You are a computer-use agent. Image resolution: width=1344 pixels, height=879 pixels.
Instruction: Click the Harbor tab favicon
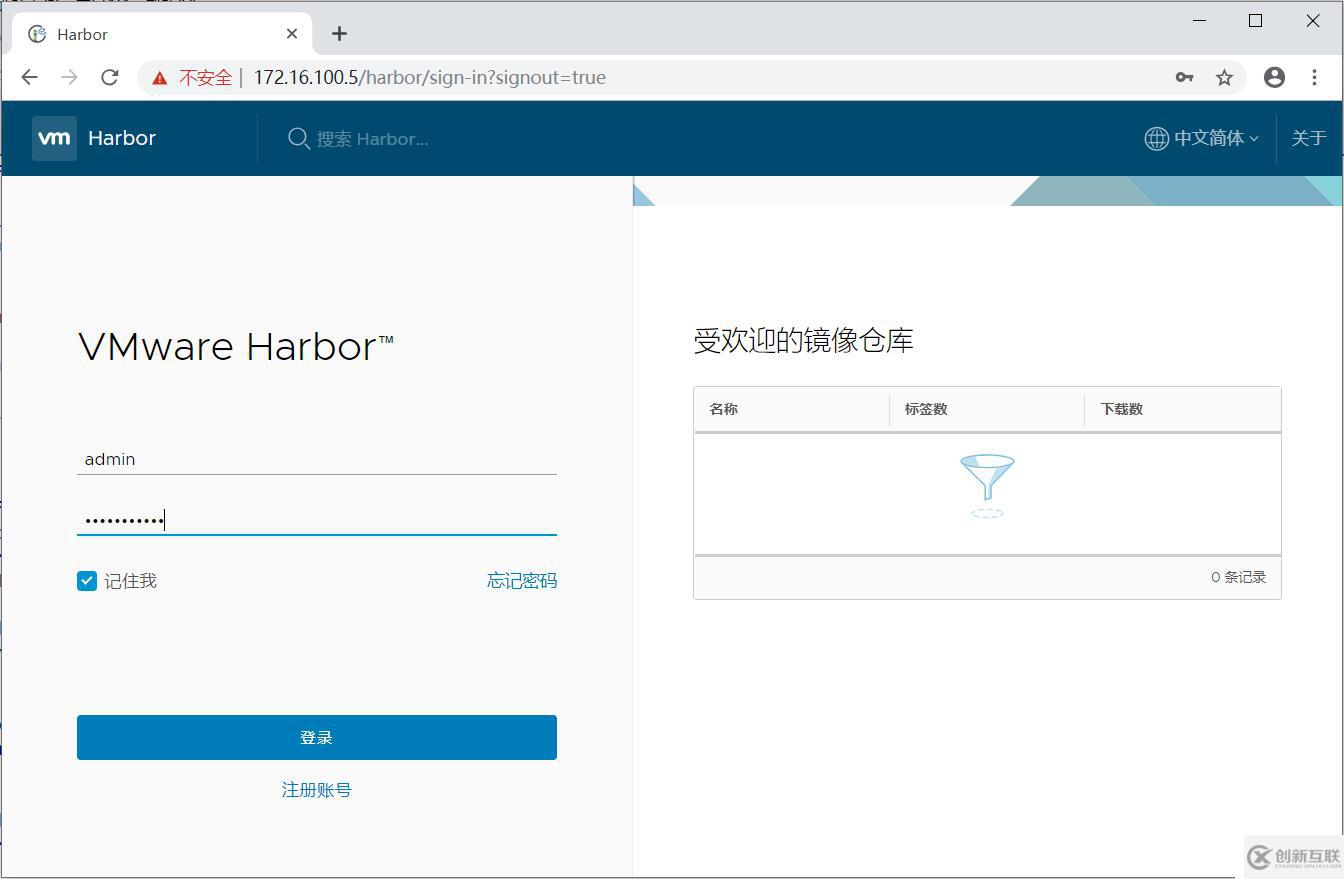(x=37, y=34)
